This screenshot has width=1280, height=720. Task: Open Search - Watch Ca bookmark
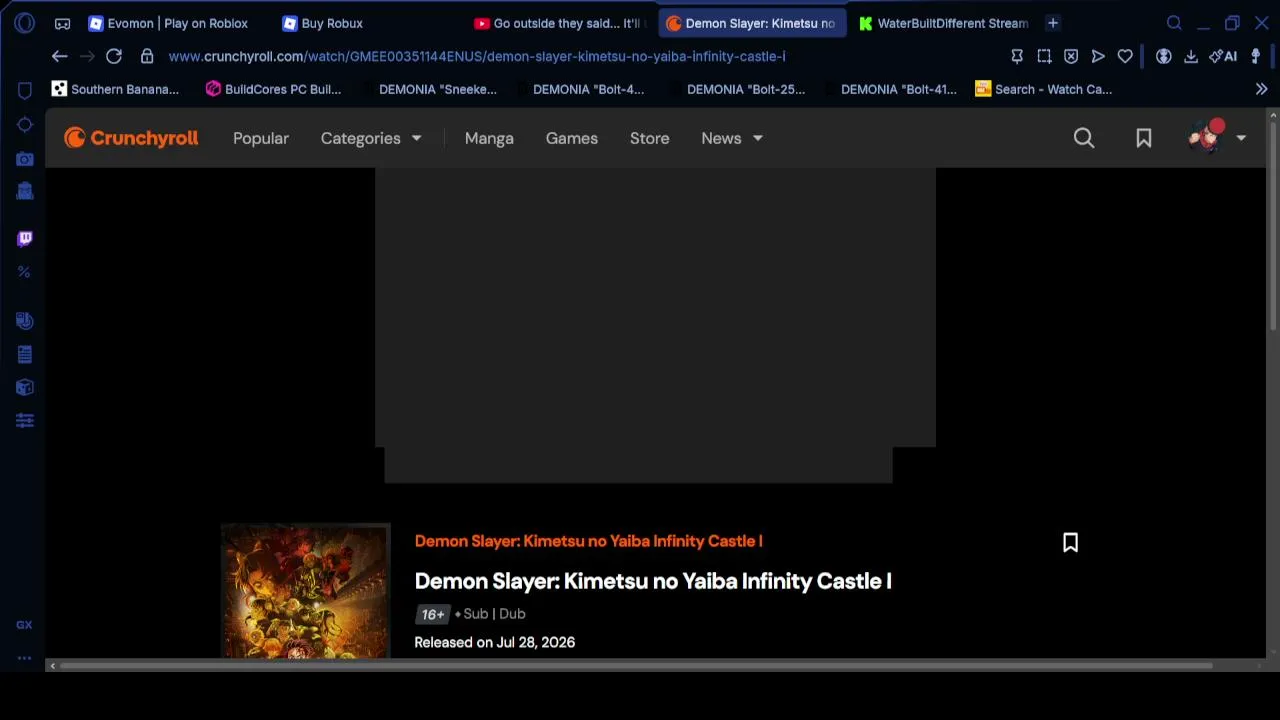(1043, 89)
